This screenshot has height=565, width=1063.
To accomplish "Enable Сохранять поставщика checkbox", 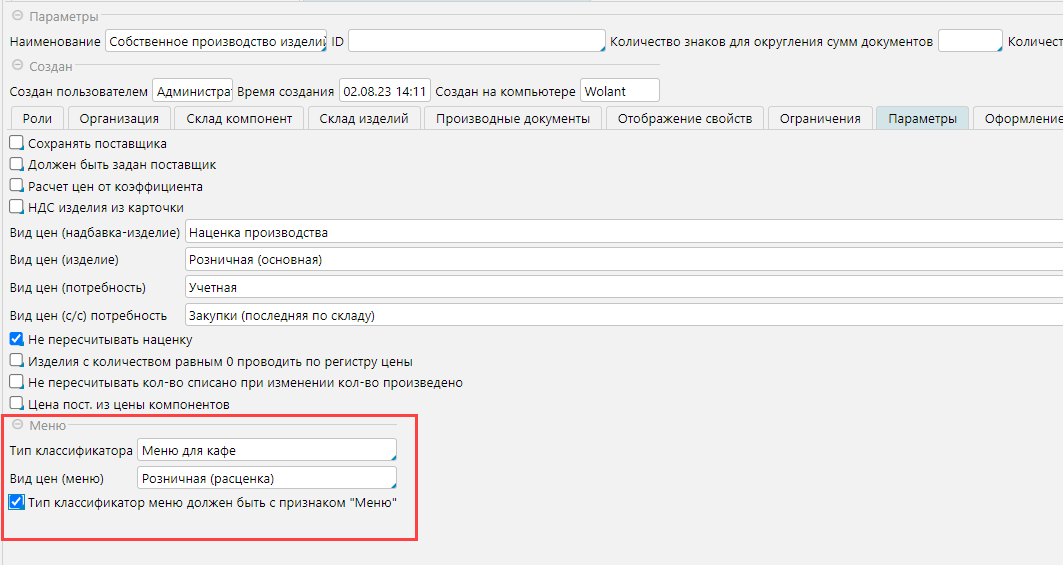I will point(16,144).
